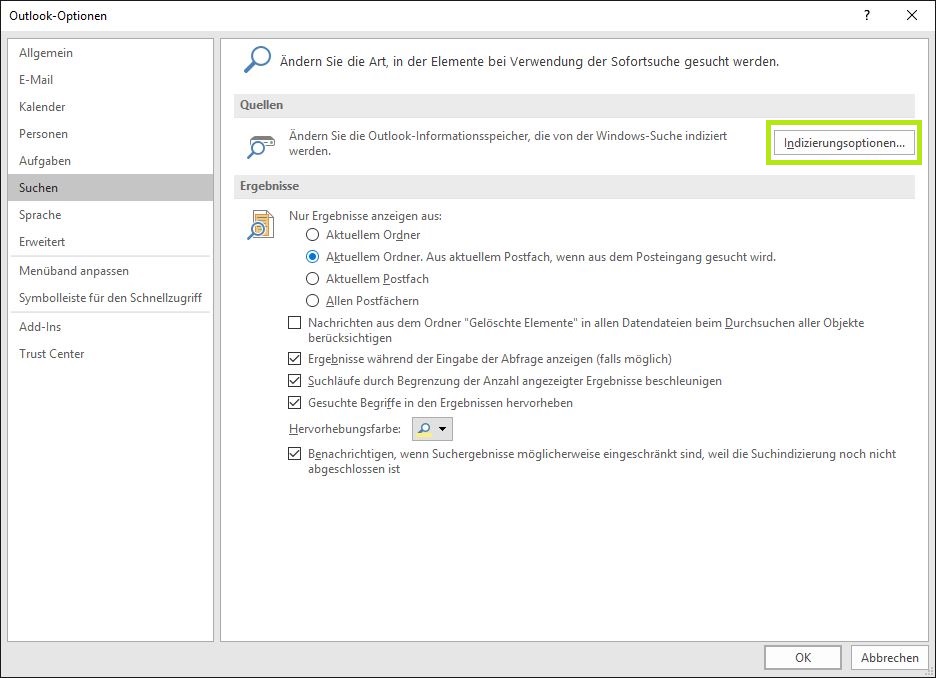Toggle Benachrichtigen bei eingeschränkten Suchergebnissen checkbox

tap(294, 454)
